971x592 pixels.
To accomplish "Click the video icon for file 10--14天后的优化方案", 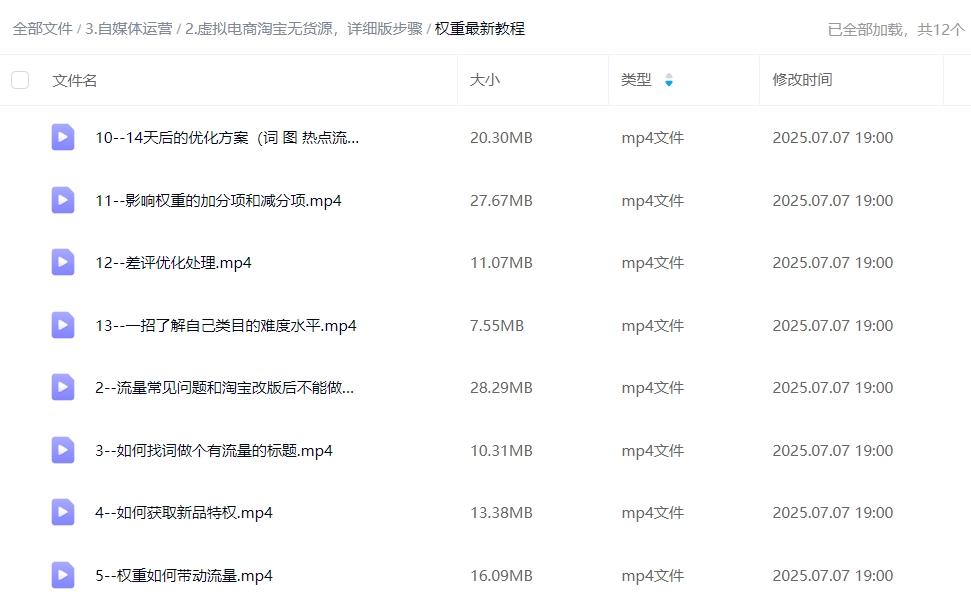I will point(63,138).
